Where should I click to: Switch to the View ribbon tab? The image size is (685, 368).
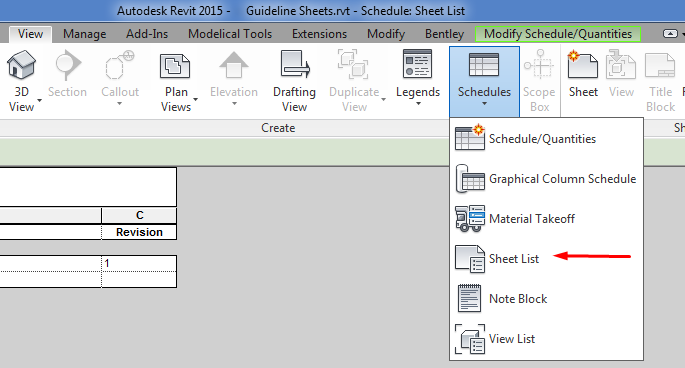pyautogui.click(x=30, y=34)
